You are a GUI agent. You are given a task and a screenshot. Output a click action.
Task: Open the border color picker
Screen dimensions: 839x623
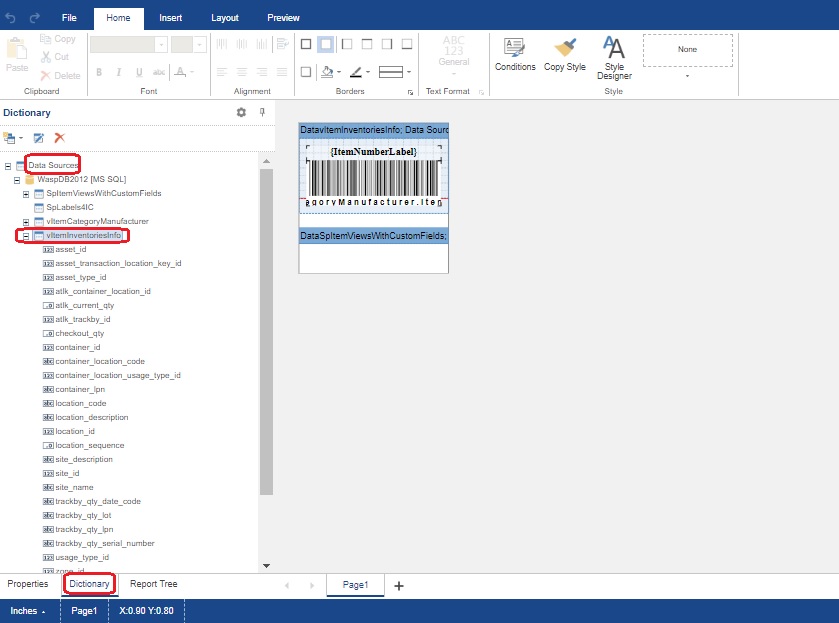coord(359,72)
